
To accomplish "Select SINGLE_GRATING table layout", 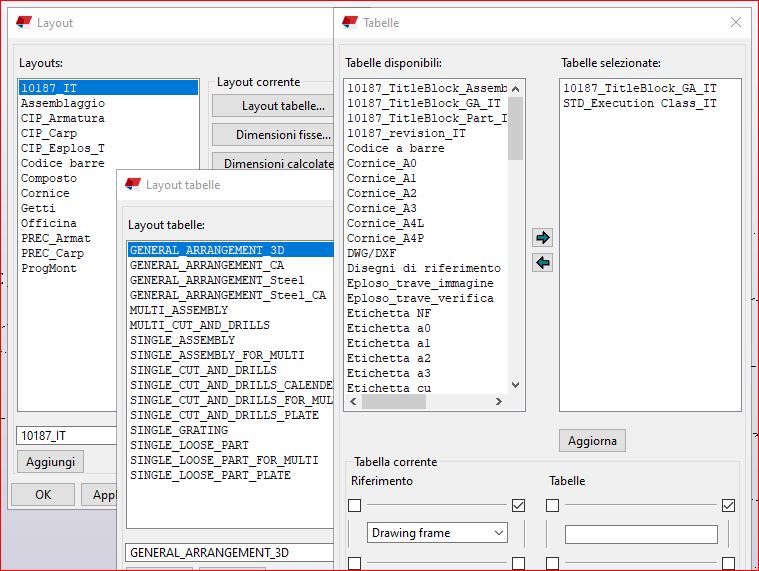I will pyautogui.click(x=179, y=430).
